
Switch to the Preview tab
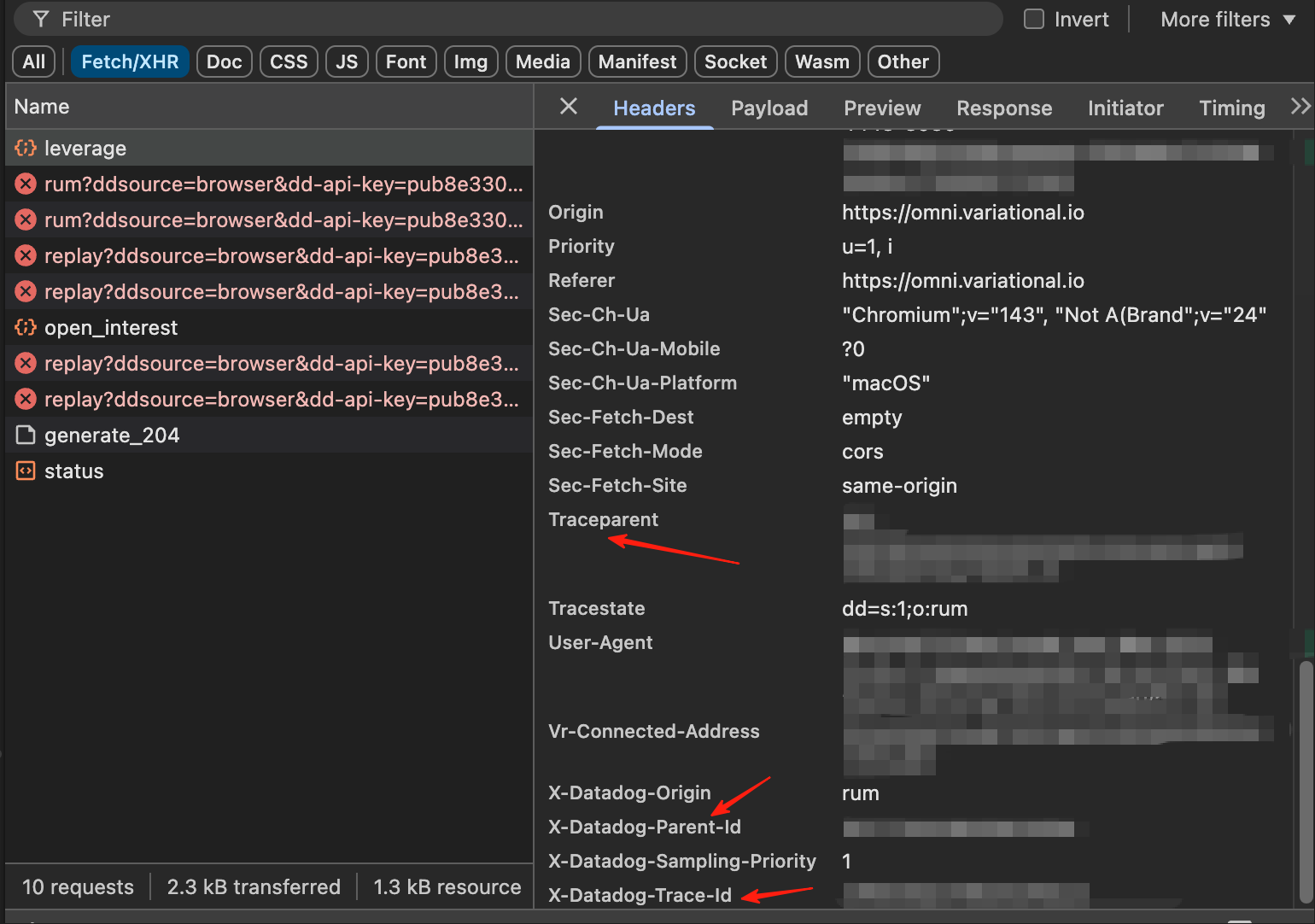click(882, 108)
